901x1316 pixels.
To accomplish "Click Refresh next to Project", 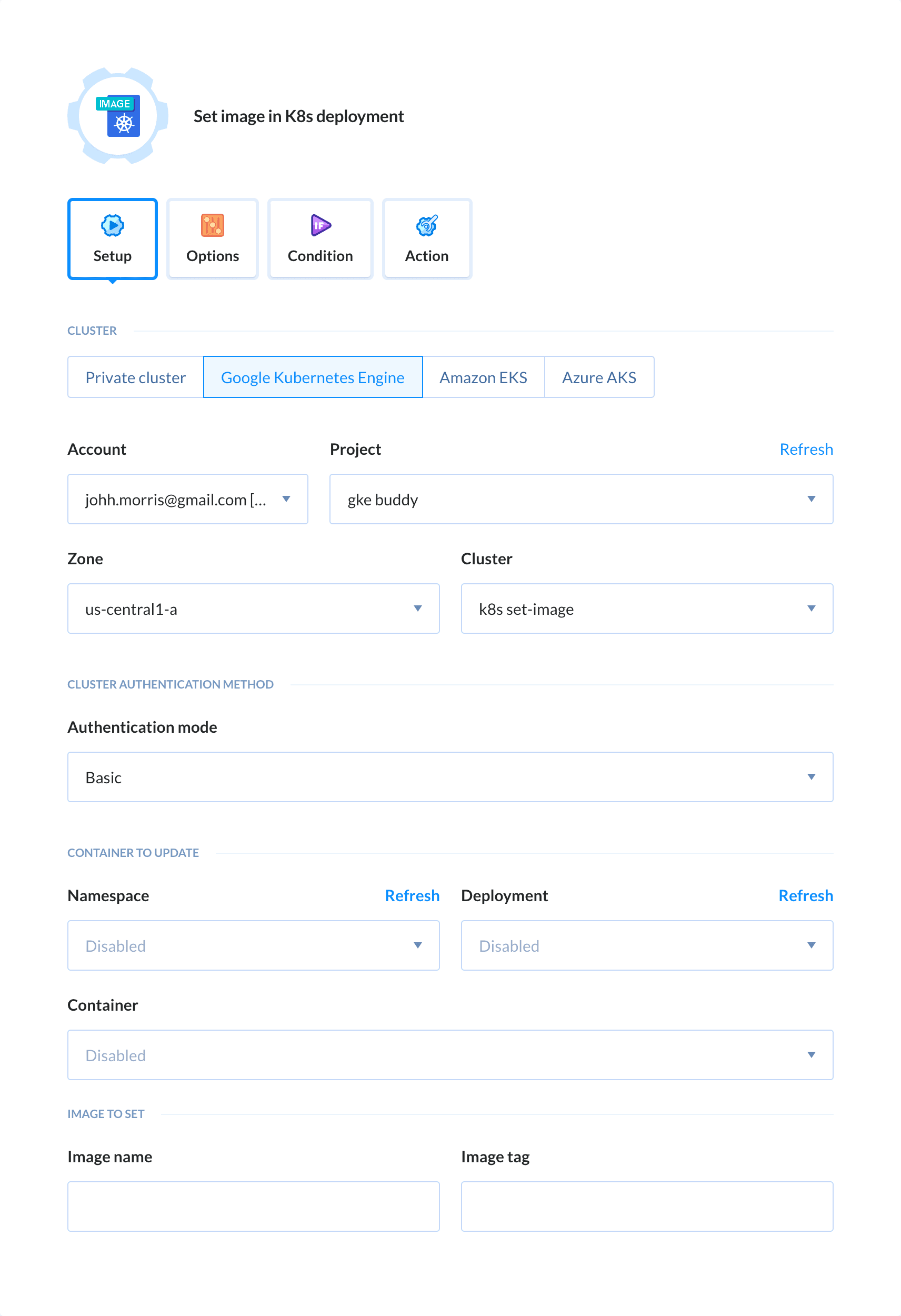I will (x=806, y=449).
